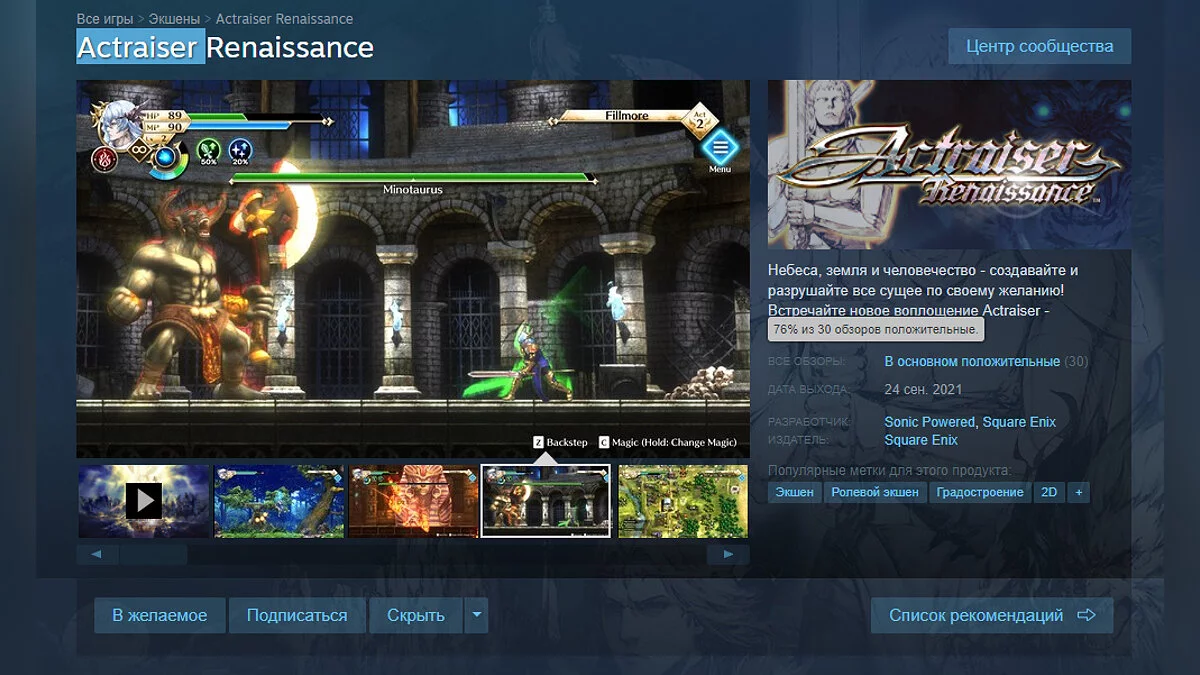Open the Sonic Powered developer link
Screen dimensions: 1200x675
click(x=929, y=422)
